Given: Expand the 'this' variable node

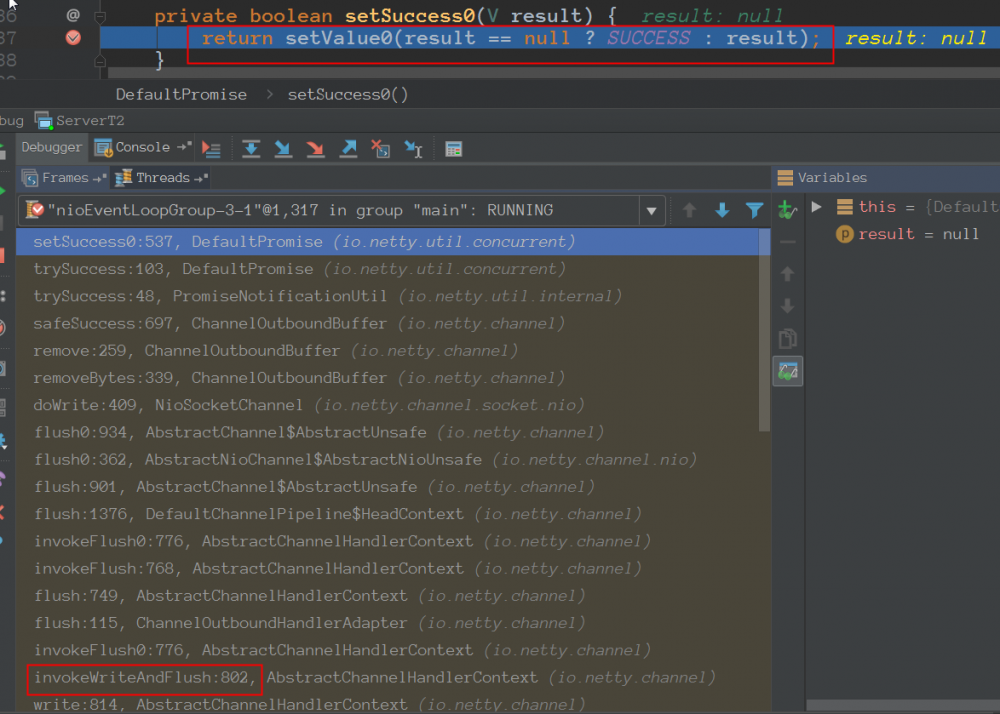Looking at the screenshot, I should point(817,207).
